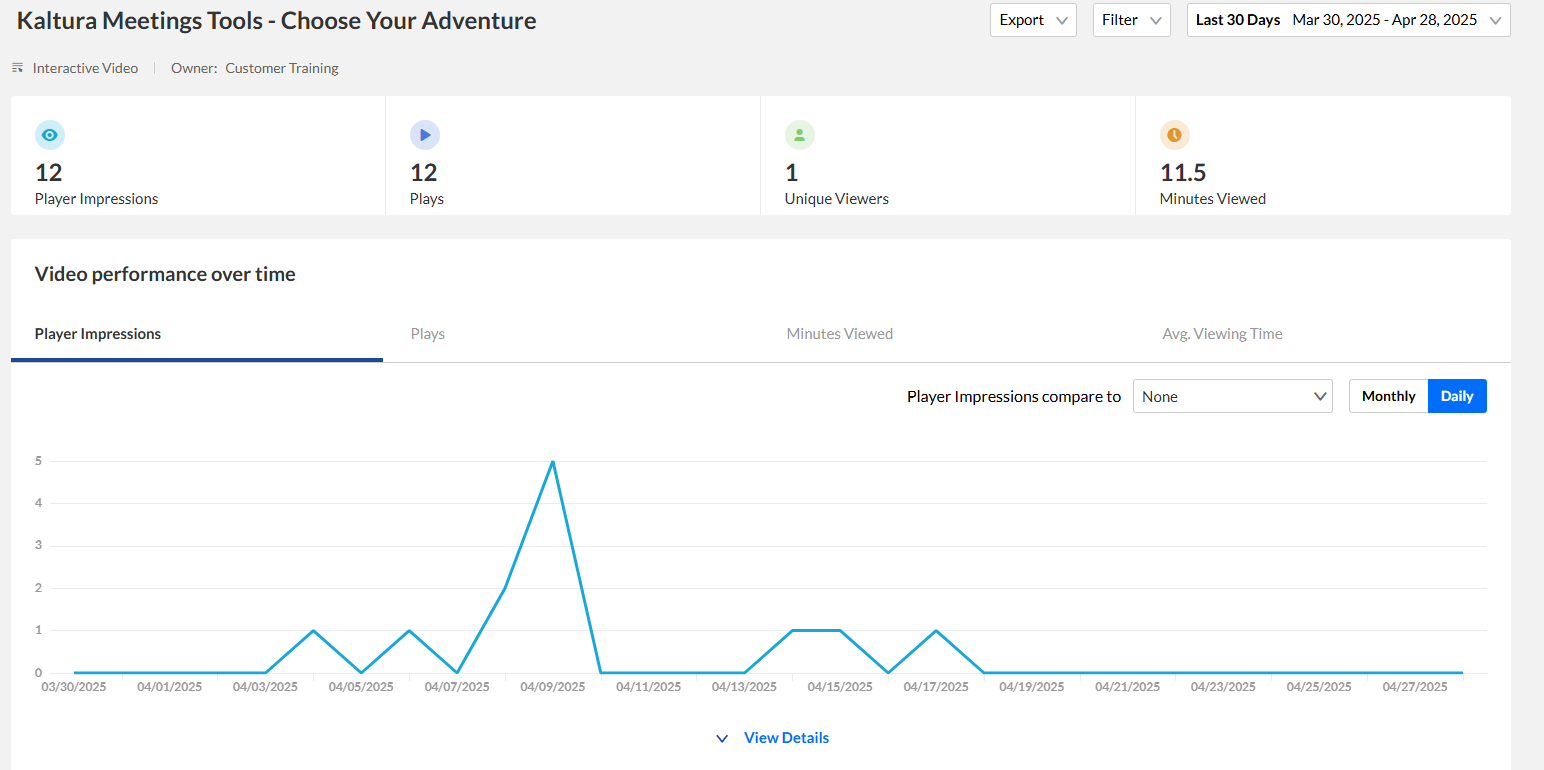Switch to the Plays tab
Image resolution: width=1544 pixels, height=770 pixels.
428,334
